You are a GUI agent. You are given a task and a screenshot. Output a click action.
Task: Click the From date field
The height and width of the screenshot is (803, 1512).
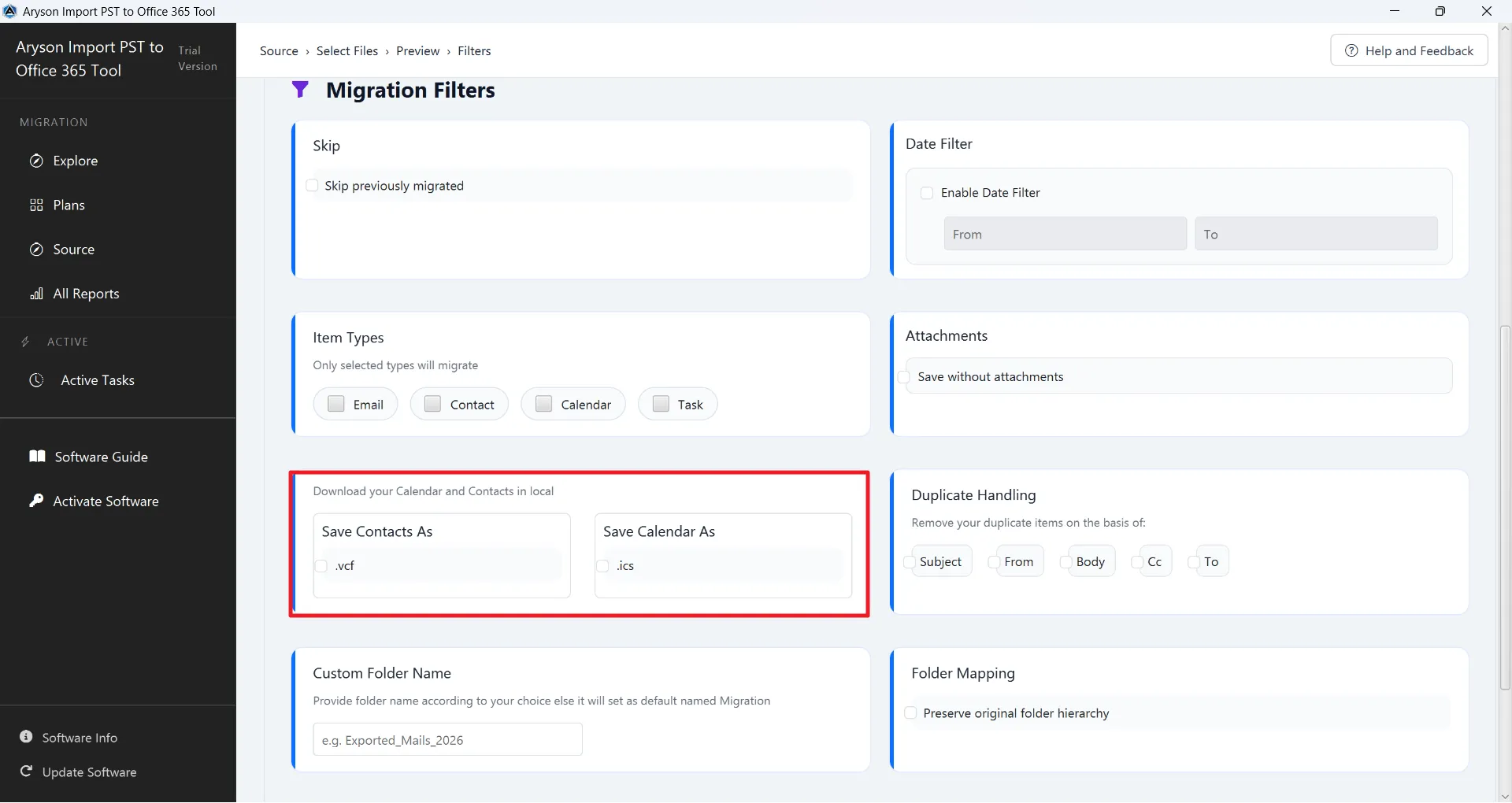click(x=1065, y=235)
